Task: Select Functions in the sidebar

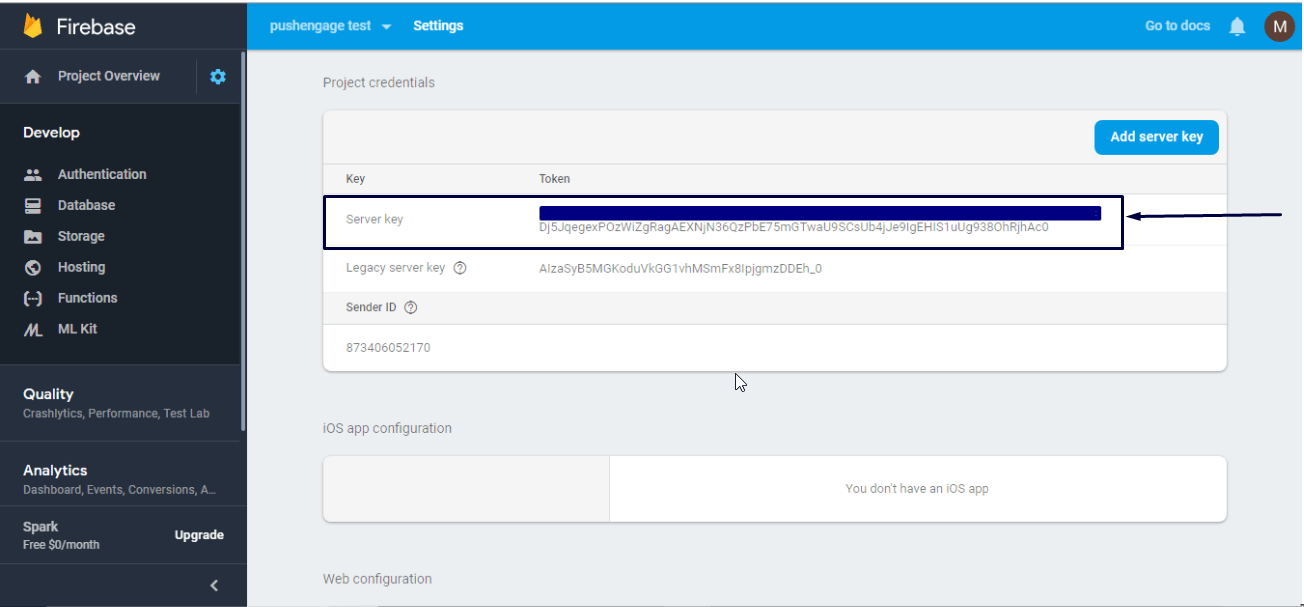Action: point(87,298)
